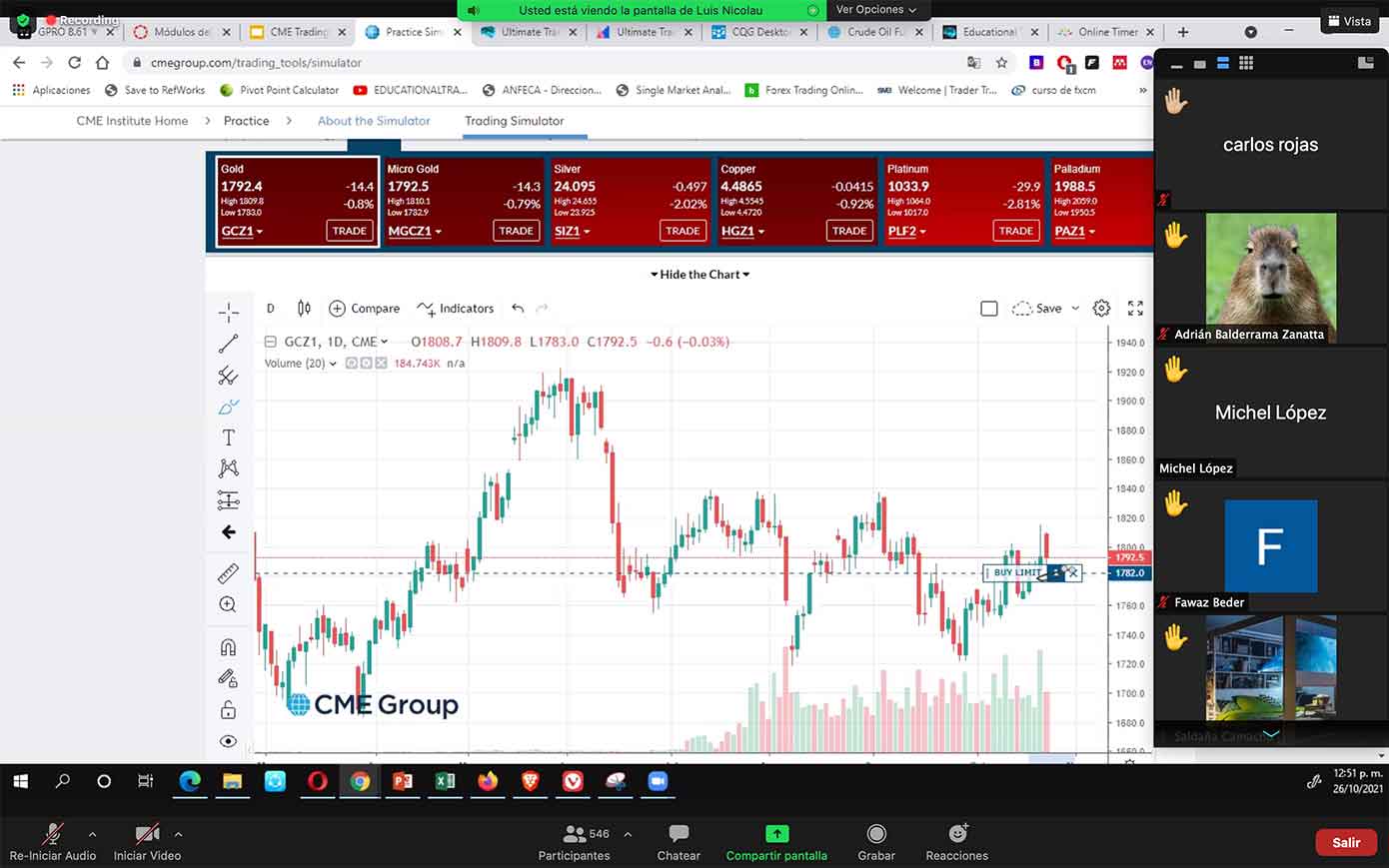Select the ruler measure tool
The image size is (1389, 868).
[228, 573]
